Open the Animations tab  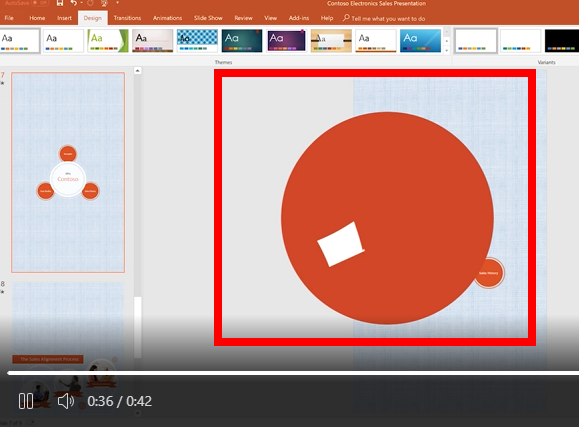pos(167,18)
